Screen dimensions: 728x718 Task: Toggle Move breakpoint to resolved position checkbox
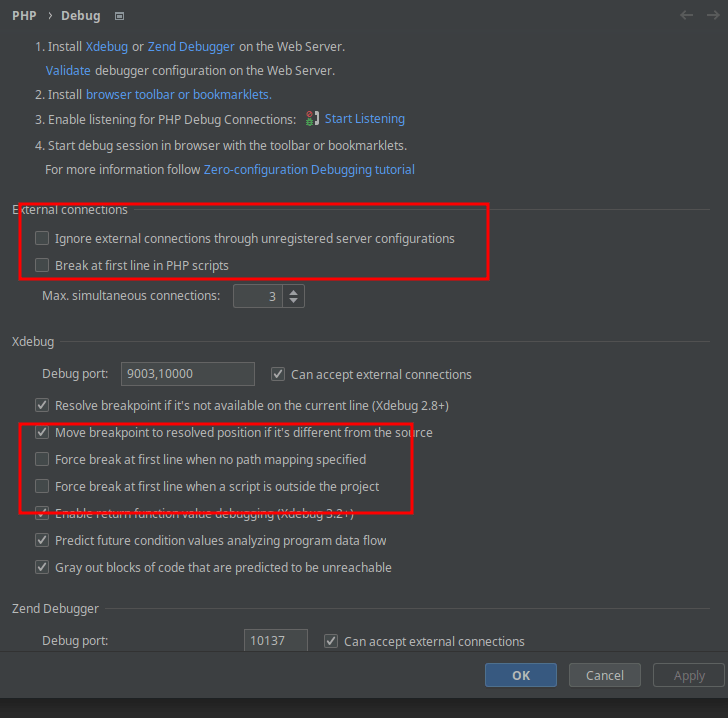click(x=42, y=432)
